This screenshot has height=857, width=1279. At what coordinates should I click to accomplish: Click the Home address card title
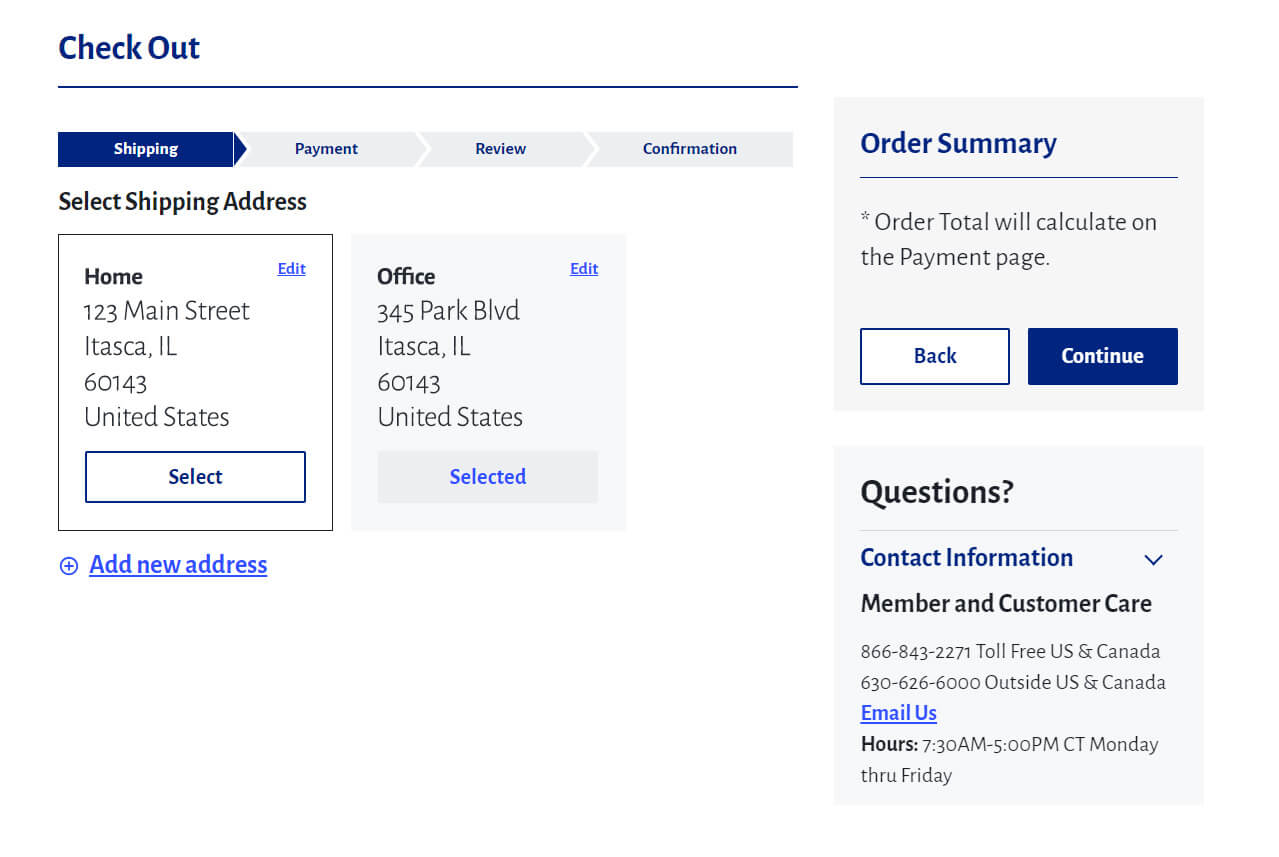pyautogui.click(x=113, y=277)
